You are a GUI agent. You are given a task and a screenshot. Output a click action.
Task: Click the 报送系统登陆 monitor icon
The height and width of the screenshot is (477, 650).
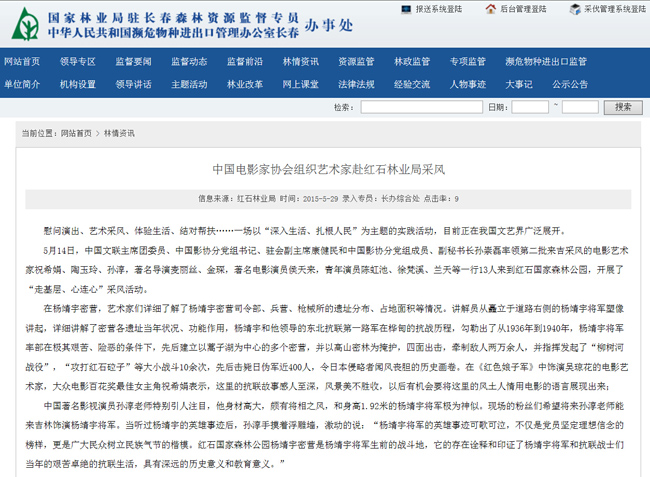(406, 9)
